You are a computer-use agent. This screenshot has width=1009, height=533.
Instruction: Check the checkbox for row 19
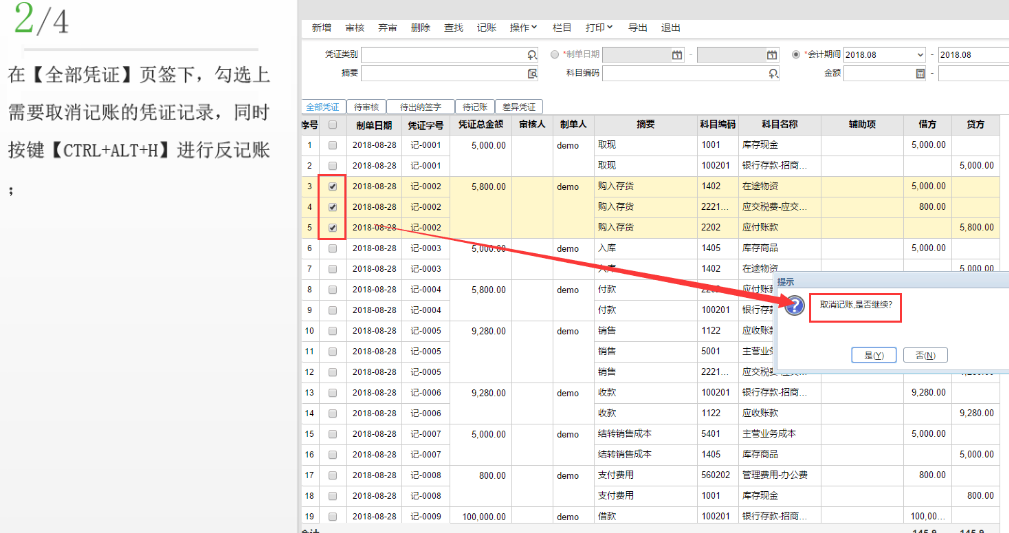pos(333,517)
